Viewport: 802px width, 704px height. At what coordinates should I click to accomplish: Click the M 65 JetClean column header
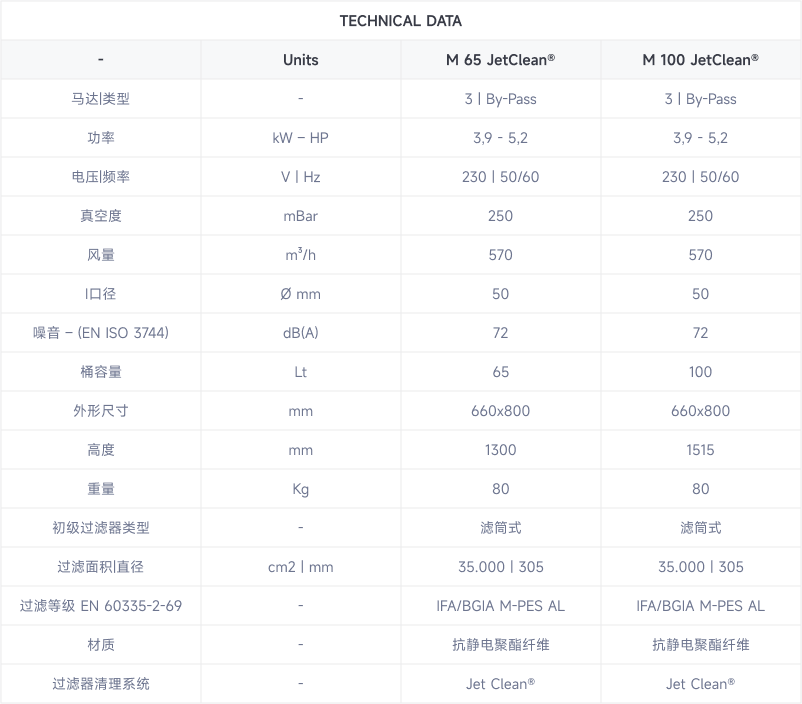[500, 60]
